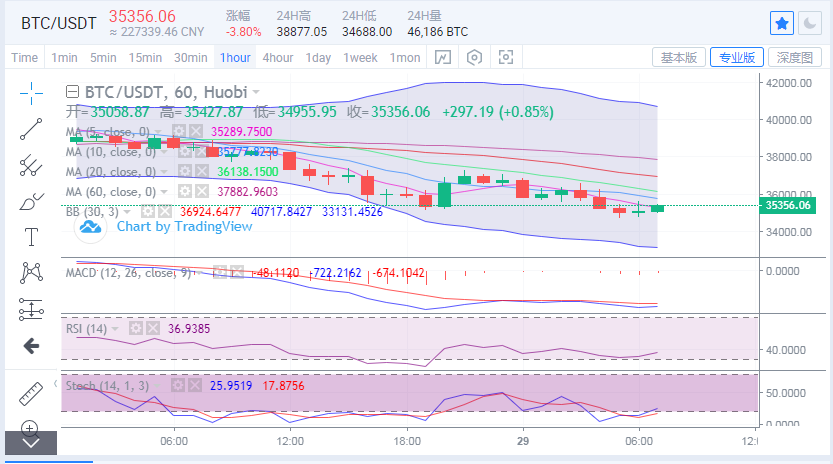833x464 pixels.
Task: Open MA (10, close, 0) dropdown arrow
Action: point(164,152)
